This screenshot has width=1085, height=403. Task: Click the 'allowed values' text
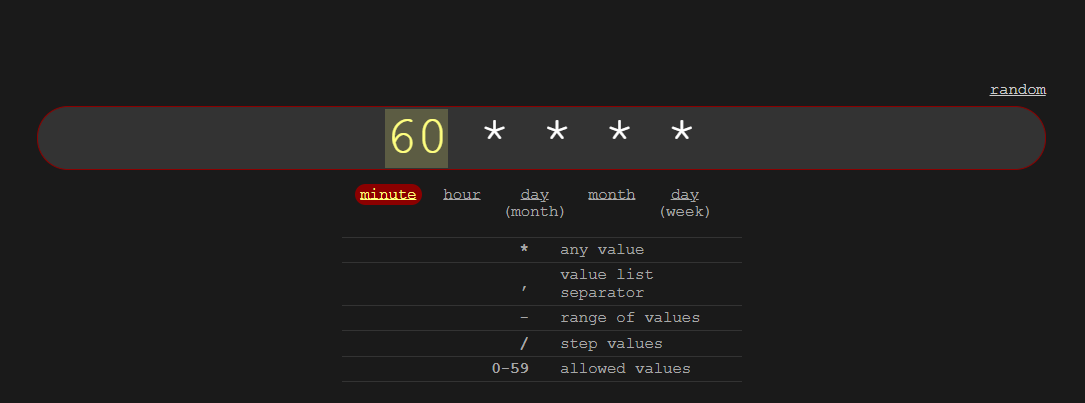coord(625,368)
